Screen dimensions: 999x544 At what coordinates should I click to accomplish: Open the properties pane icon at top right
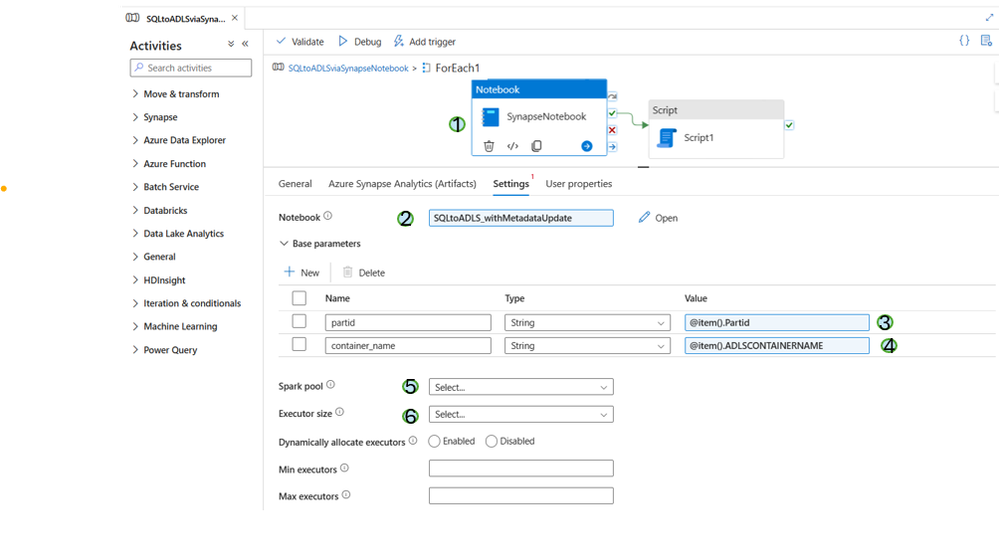click(986, 41)
